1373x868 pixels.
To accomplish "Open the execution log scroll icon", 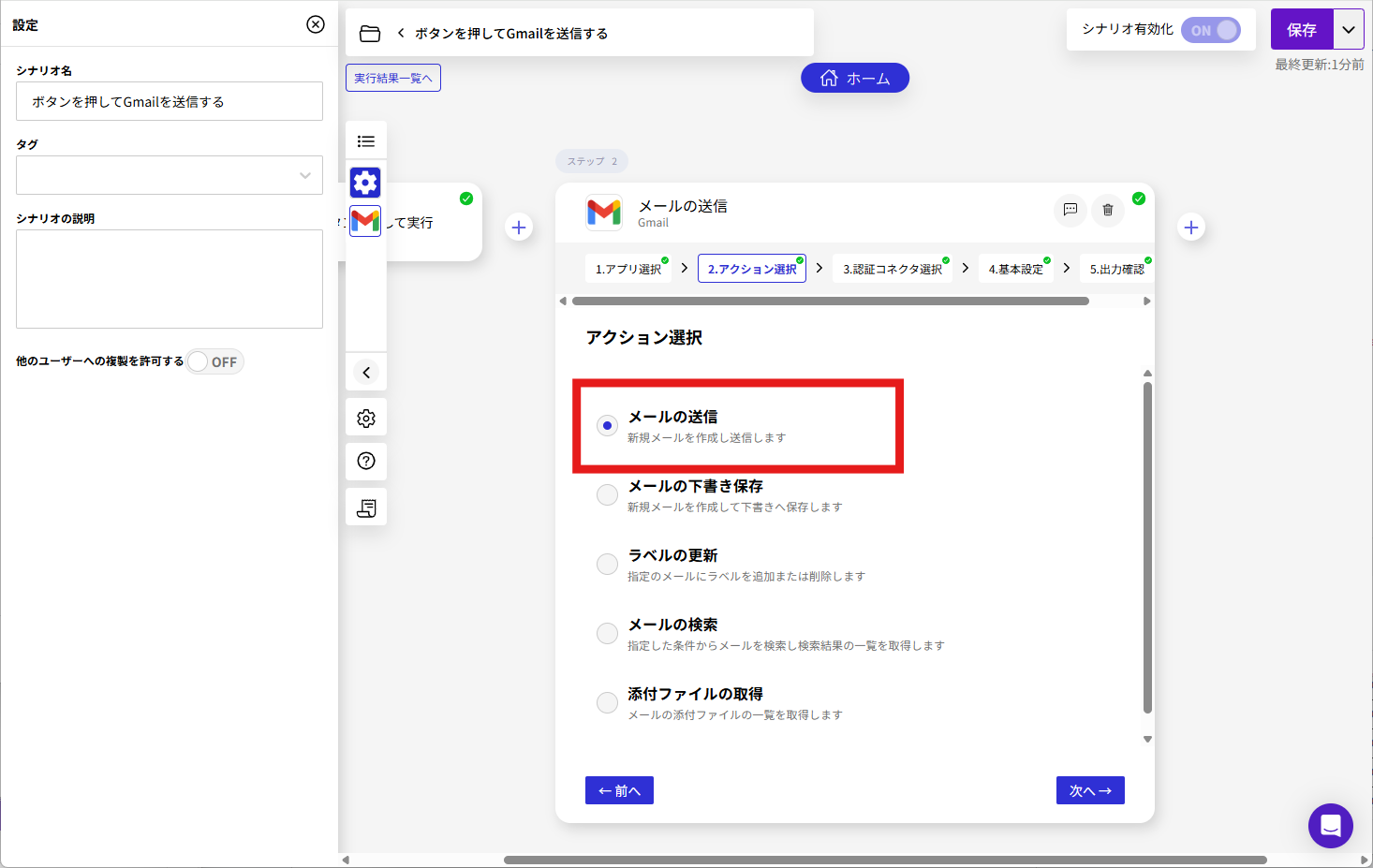I will 366,508.
